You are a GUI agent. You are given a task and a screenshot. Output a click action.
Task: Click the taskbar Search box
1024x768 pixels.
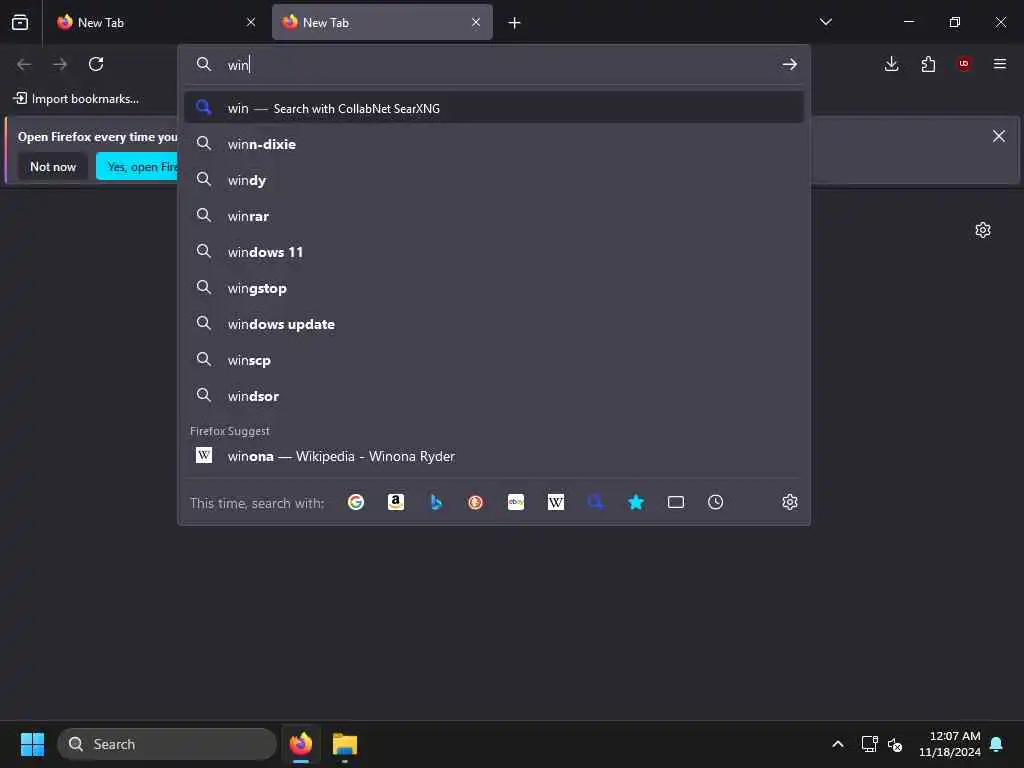pos(167,744)
